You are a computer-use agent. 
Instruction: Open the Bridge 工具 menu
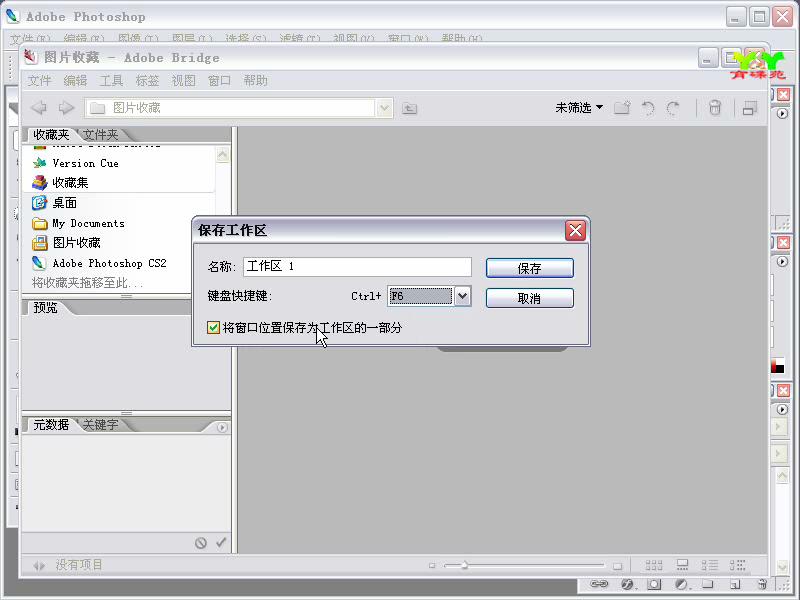point(111,81)
